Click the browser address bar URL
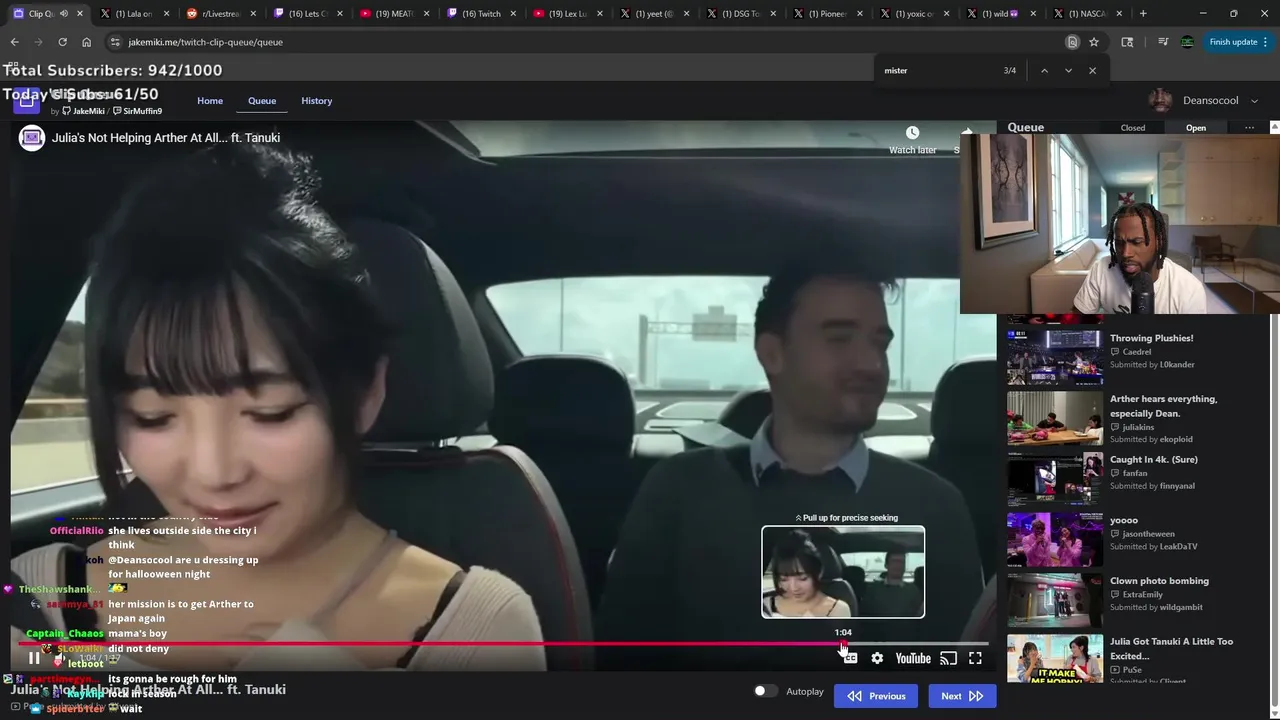 (x=205, y=42)
